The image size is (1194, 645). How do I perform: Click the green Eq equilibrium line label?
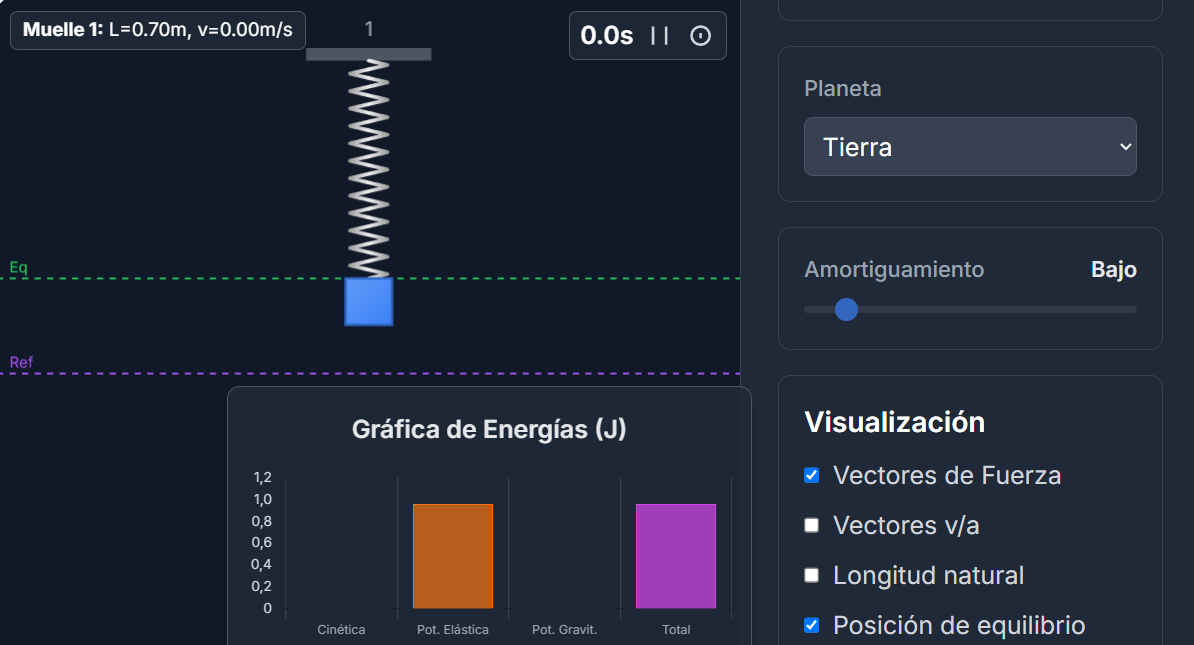19,268
